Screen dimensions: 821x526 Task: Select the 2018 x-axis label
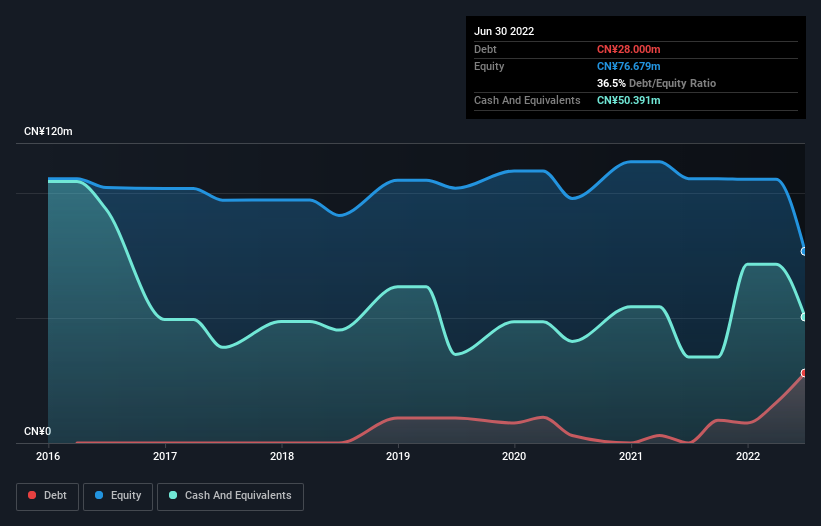point(282,456)
